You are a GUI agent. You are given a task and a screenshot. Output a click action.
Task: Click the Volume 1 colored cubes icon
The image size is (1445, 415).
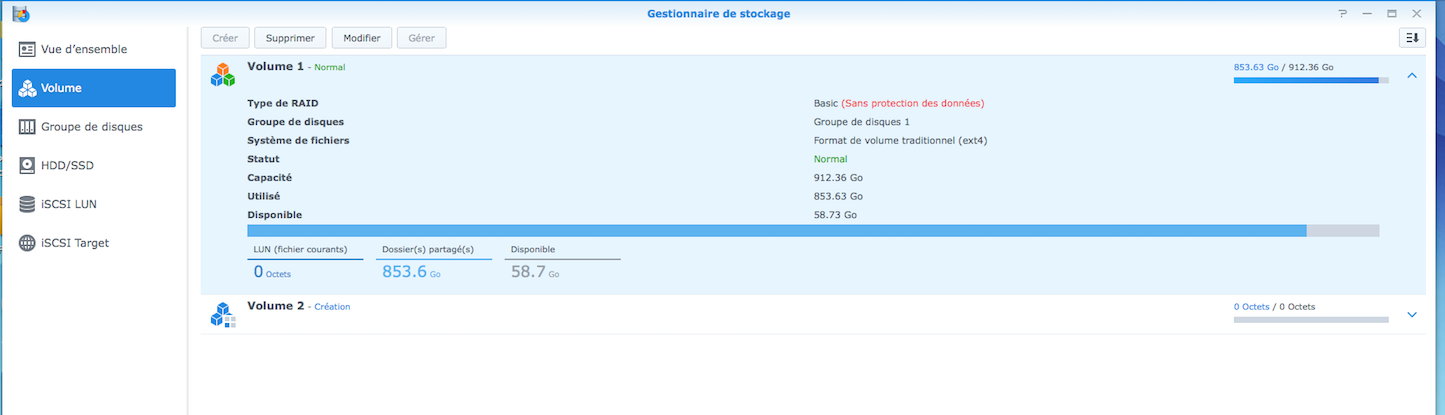pos(222,74)
